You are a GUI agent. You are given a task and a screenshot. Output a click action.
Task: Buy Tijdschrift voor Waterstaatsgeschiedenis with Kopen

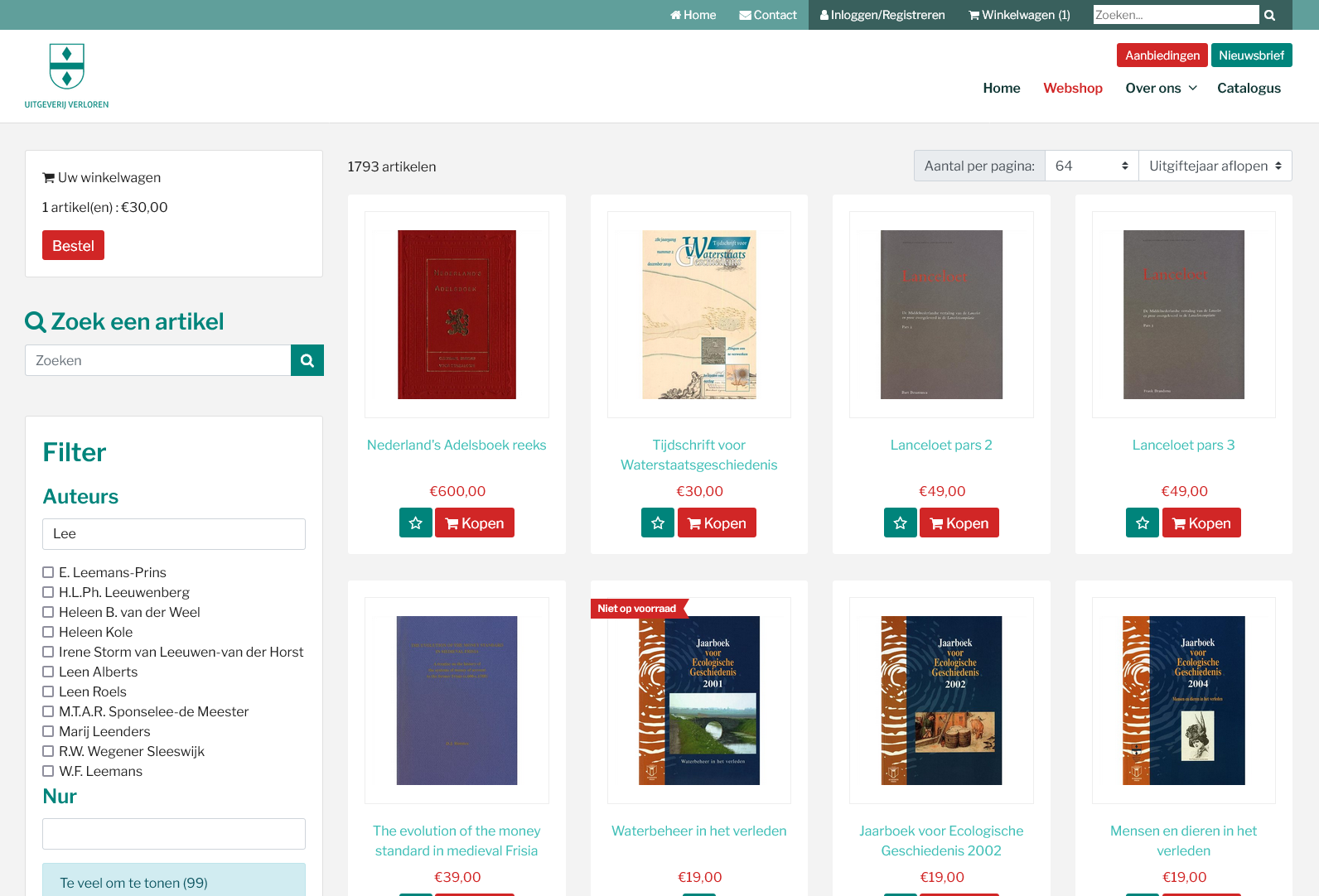(x=717, y=523)
